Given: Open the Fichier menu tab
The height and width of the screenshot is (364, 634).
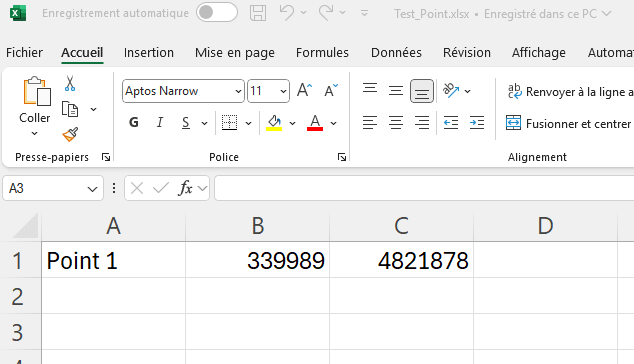Looking at the screenshot, I should click(24, 53).
